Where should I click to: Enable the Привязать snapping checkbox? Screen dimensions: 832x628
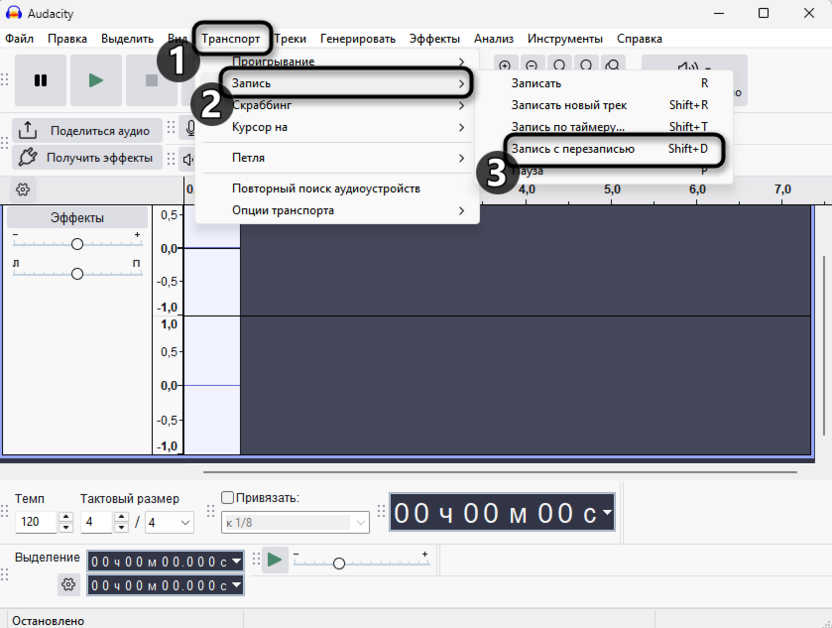click(227, 498)
